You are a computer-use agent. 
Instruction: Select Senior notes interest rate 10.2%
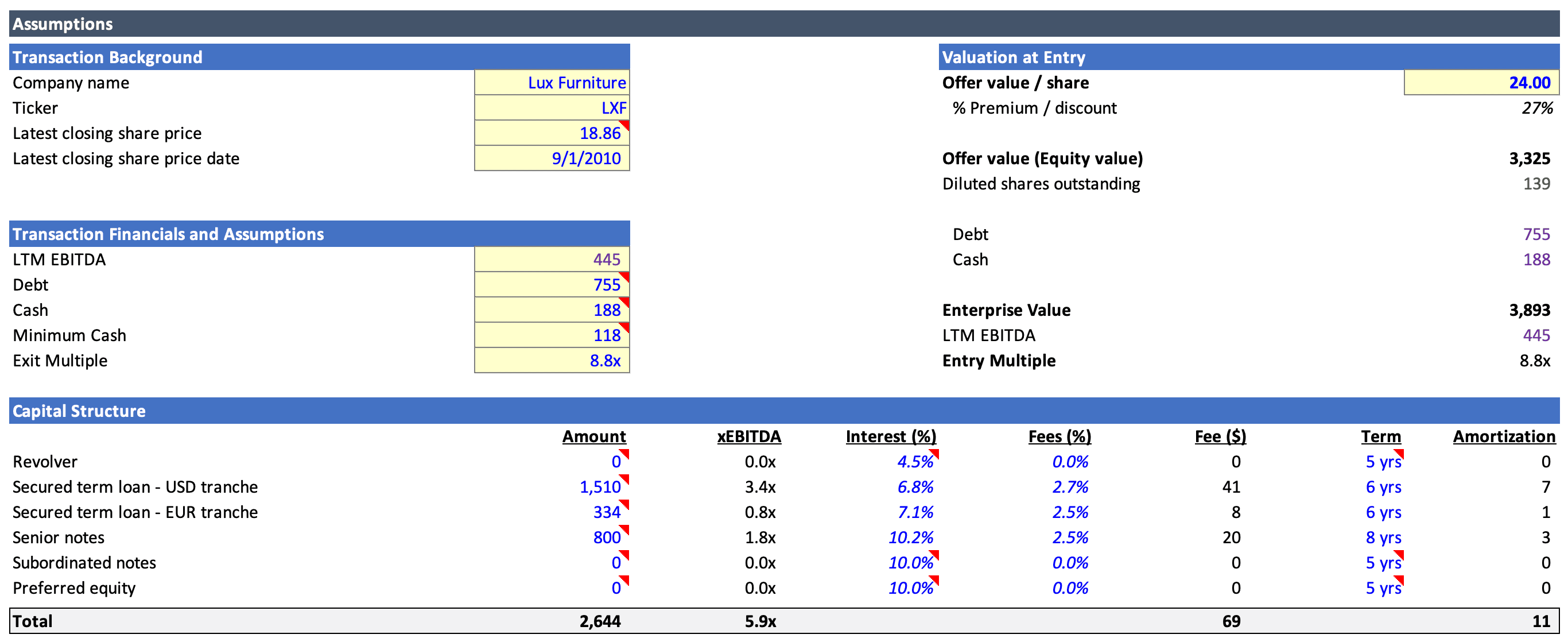click(x=910, y=538)
